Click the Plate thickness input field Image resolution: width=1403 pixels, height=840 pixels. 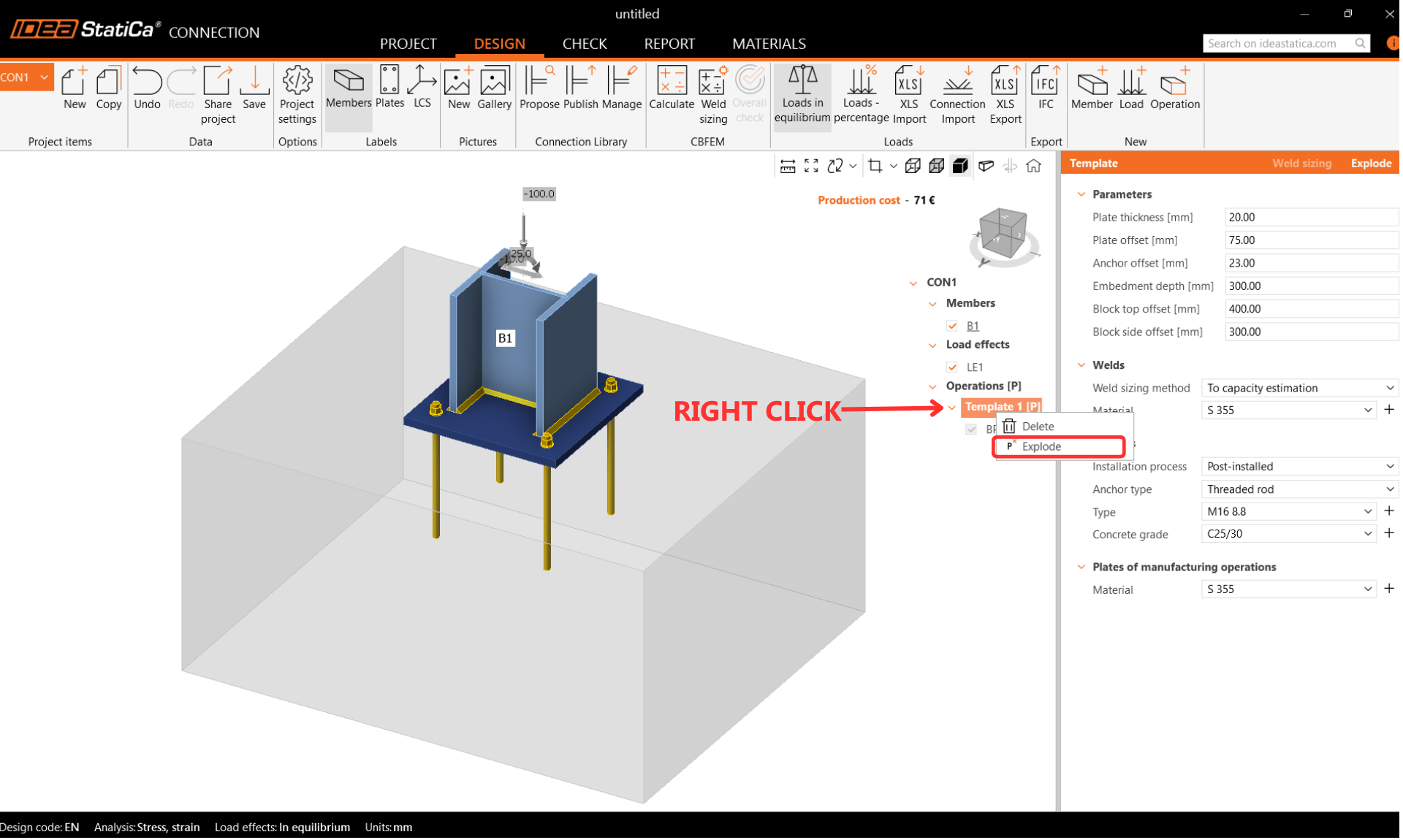pyautogui.click(x=1310, y=217)
